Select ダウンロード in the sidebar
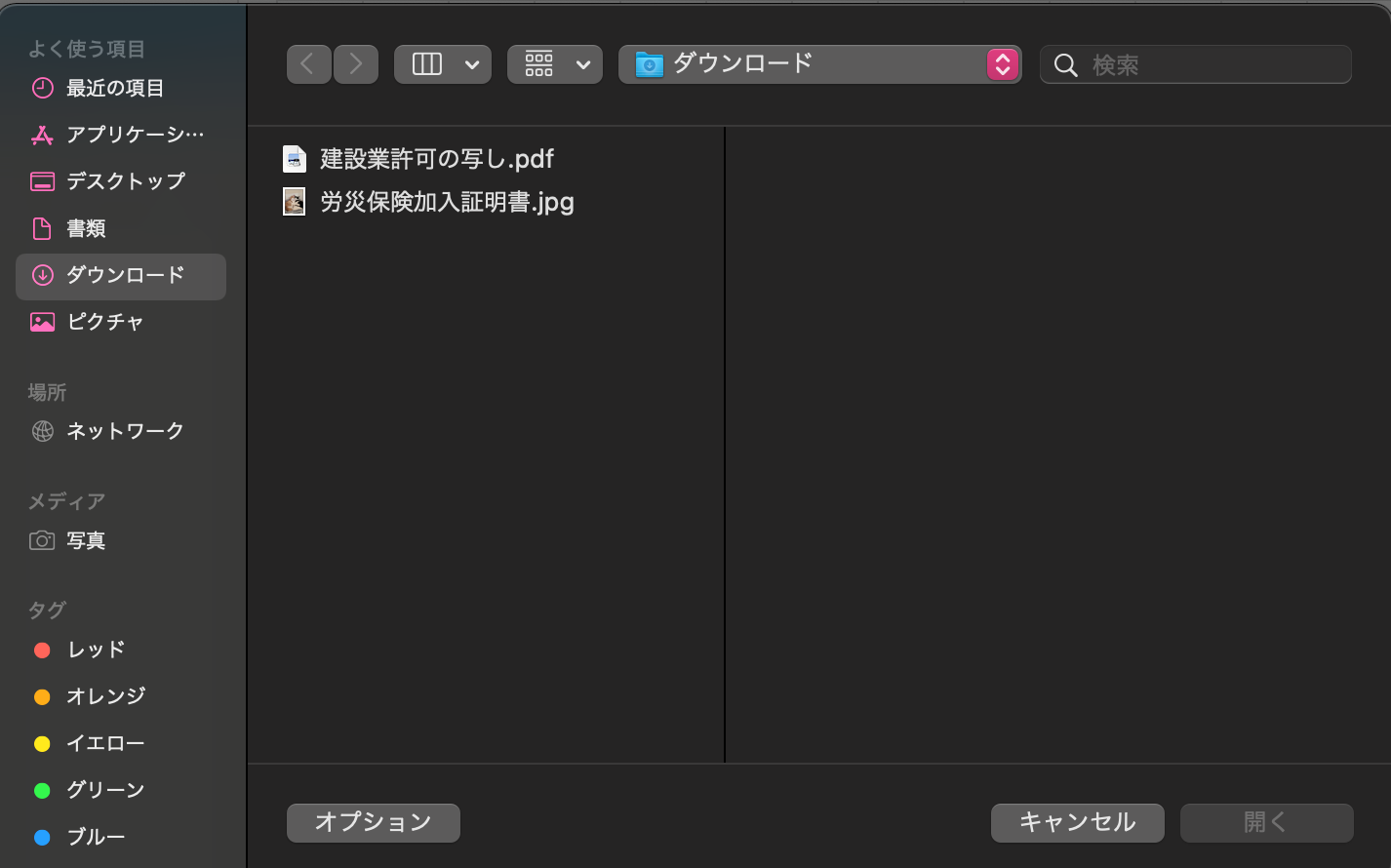 [x=121, y=276]
